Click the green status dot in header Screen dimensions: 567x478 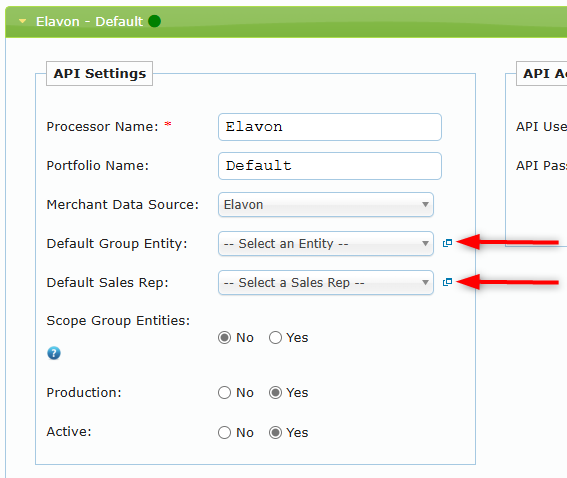[154, 21]
